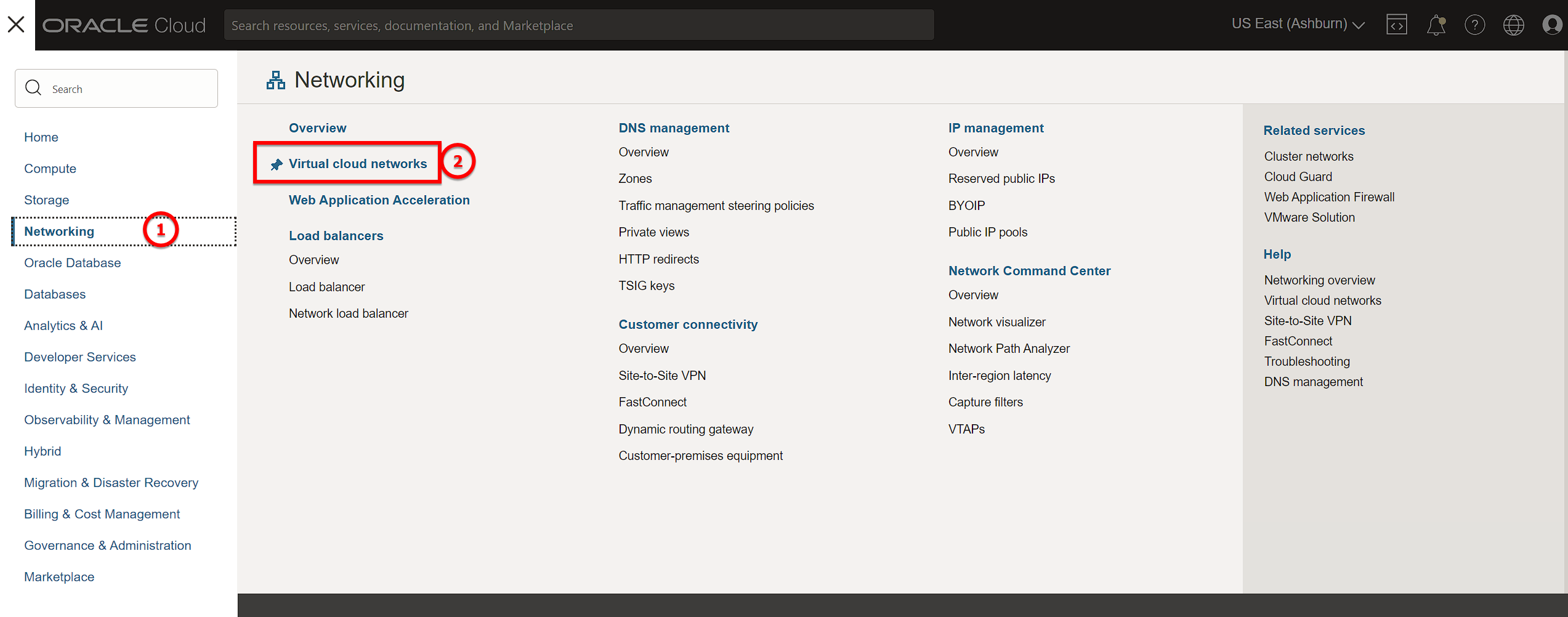Screen dimensions: 1568x617
Task: Open Virtual cloud networks
Action: 357,163
